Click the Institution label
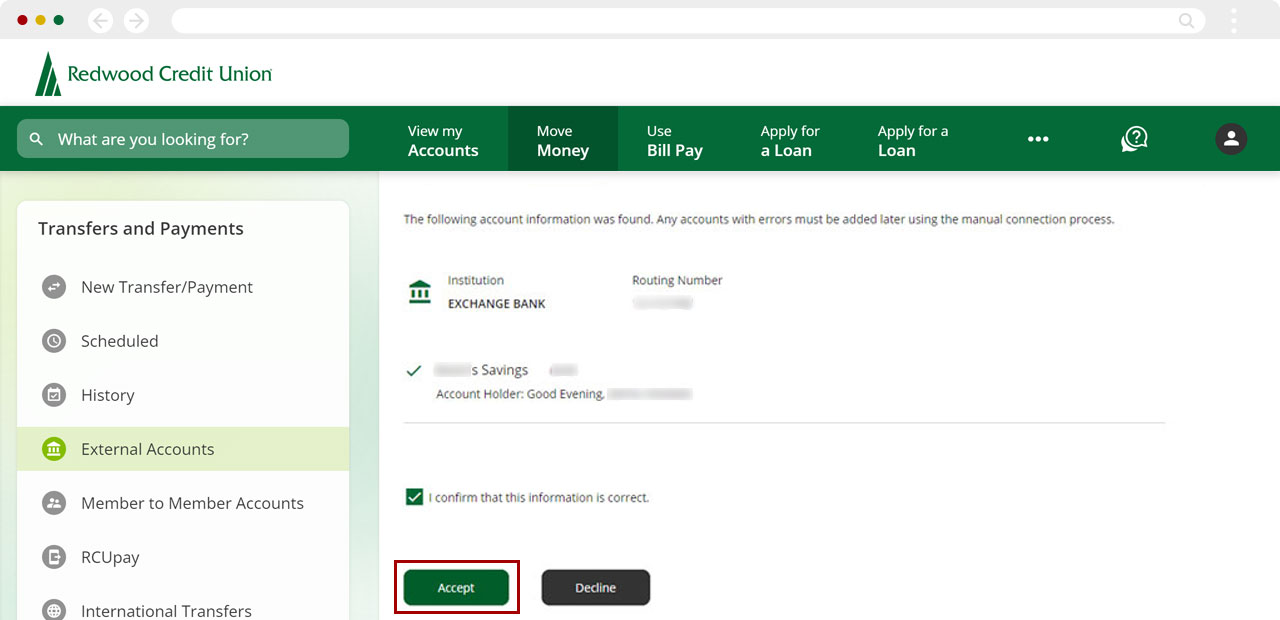Viewport: 1280px width, 620px height. click(x=476, y=281)
